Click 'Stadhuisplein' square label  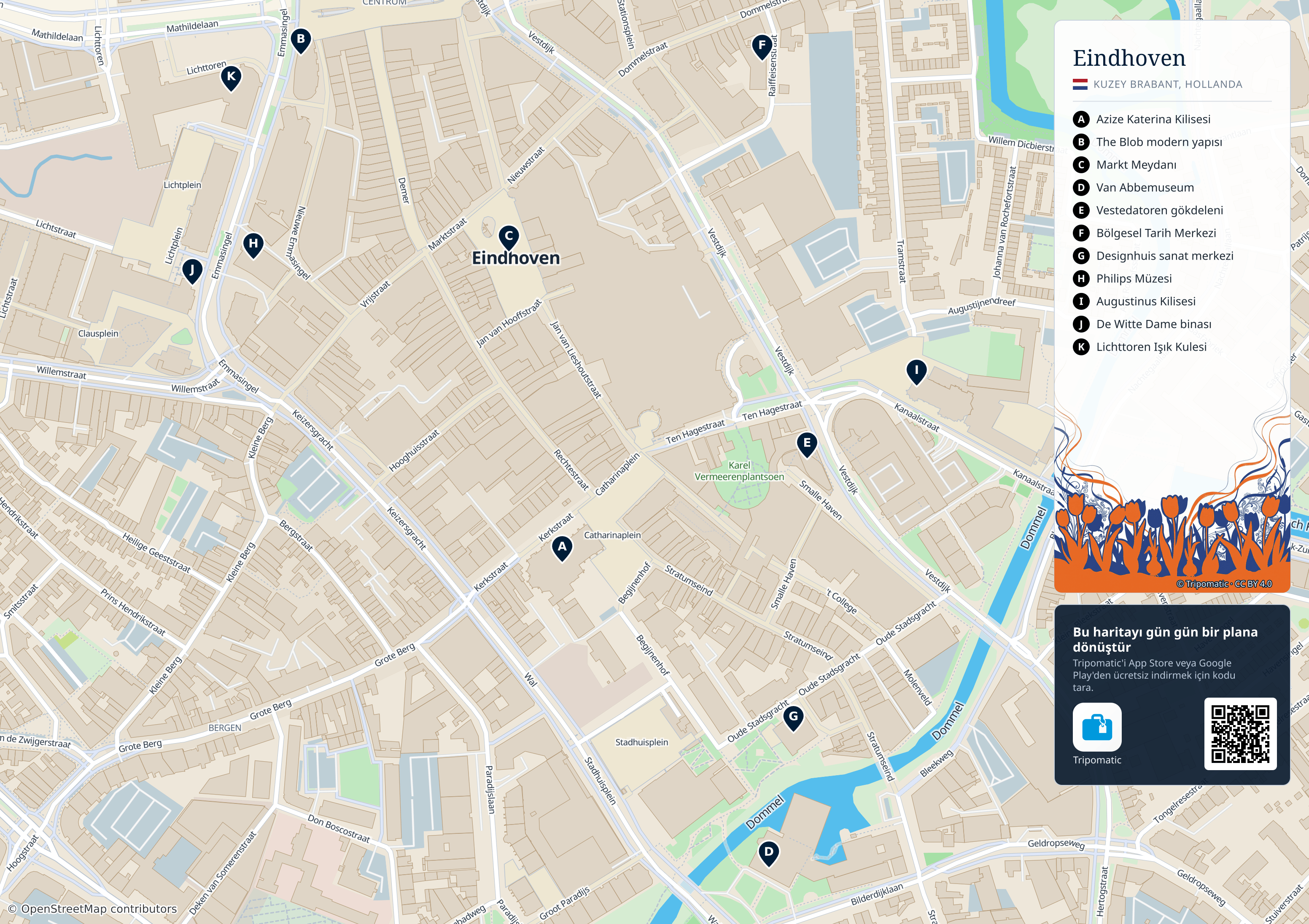click(x=641, y=742)
